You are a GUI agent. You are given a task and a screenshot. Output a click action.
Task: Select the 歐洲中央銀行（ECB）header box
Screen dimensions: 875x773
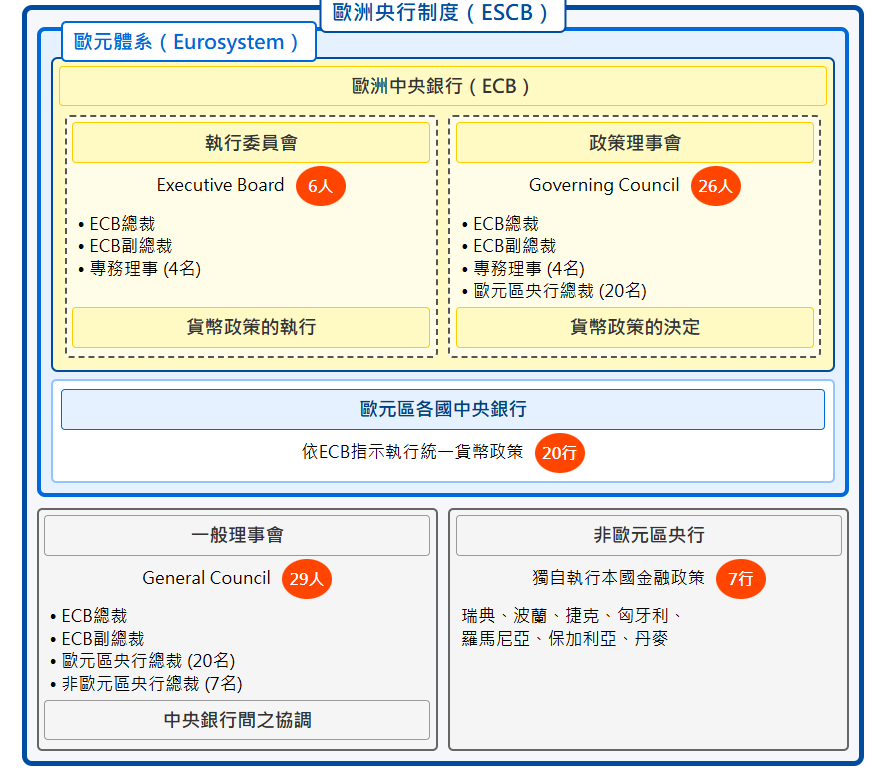coord(443,86)
